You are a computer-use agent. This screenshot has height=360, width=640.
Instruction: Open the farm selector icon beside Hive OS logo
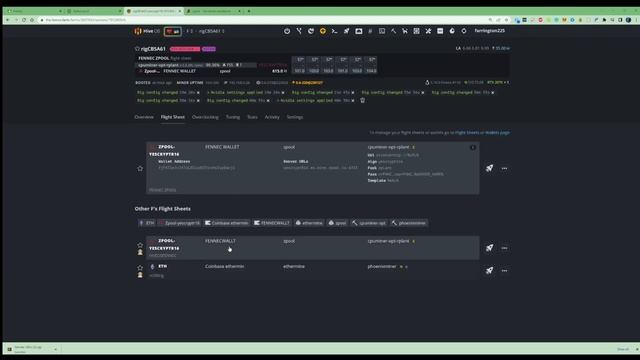pos(173,31)
